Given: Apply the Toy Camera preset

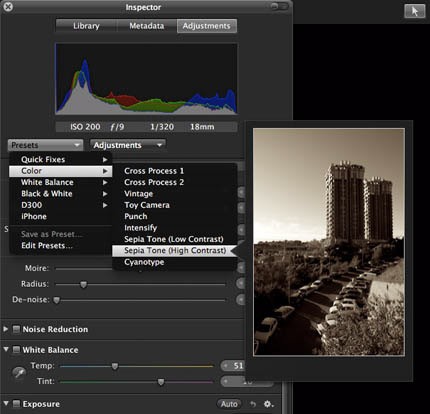Looking at the screenshot, I should pos(175,205).
